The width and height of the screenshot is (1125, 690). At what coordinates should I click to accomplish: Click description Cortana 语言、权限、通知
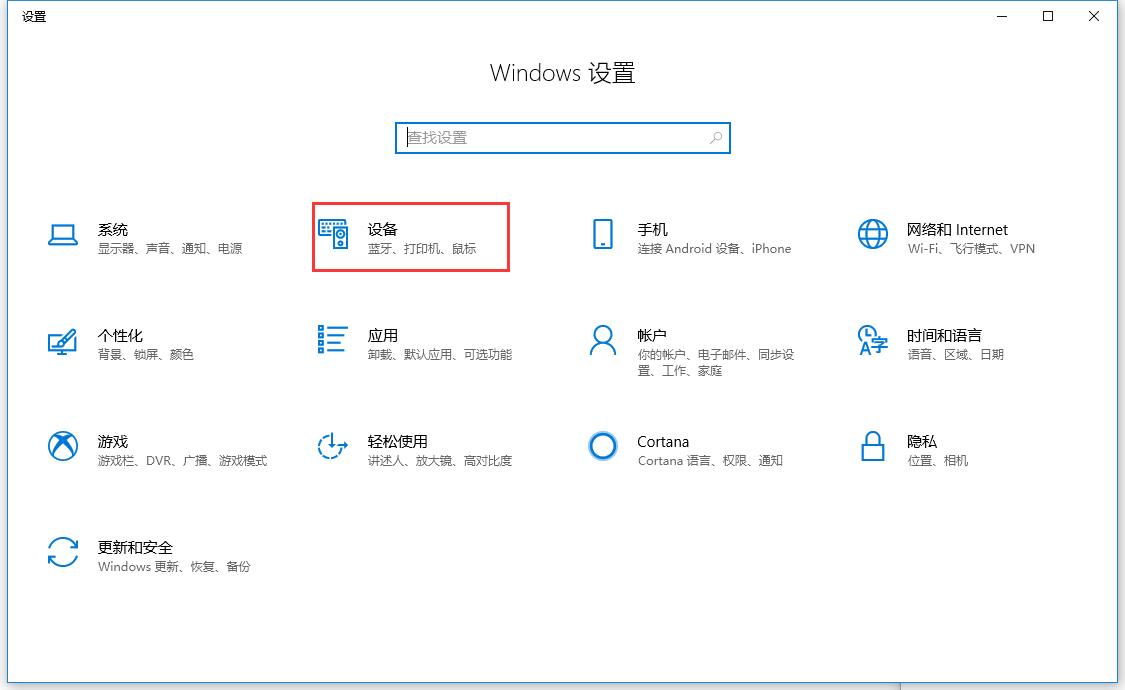pos(710,461)
